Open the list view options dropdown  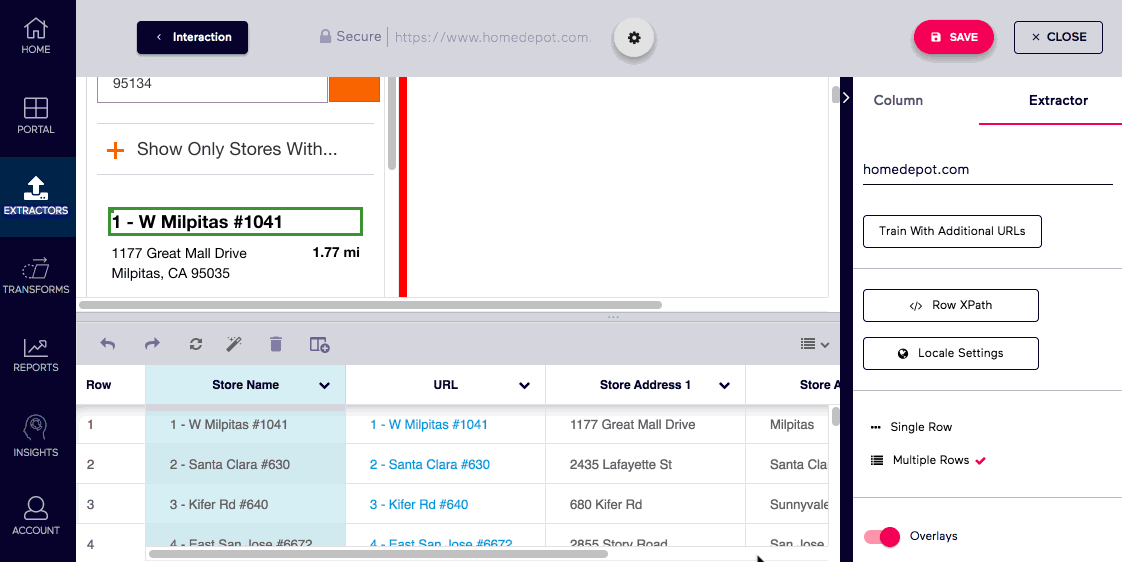(x=815, y=344)
